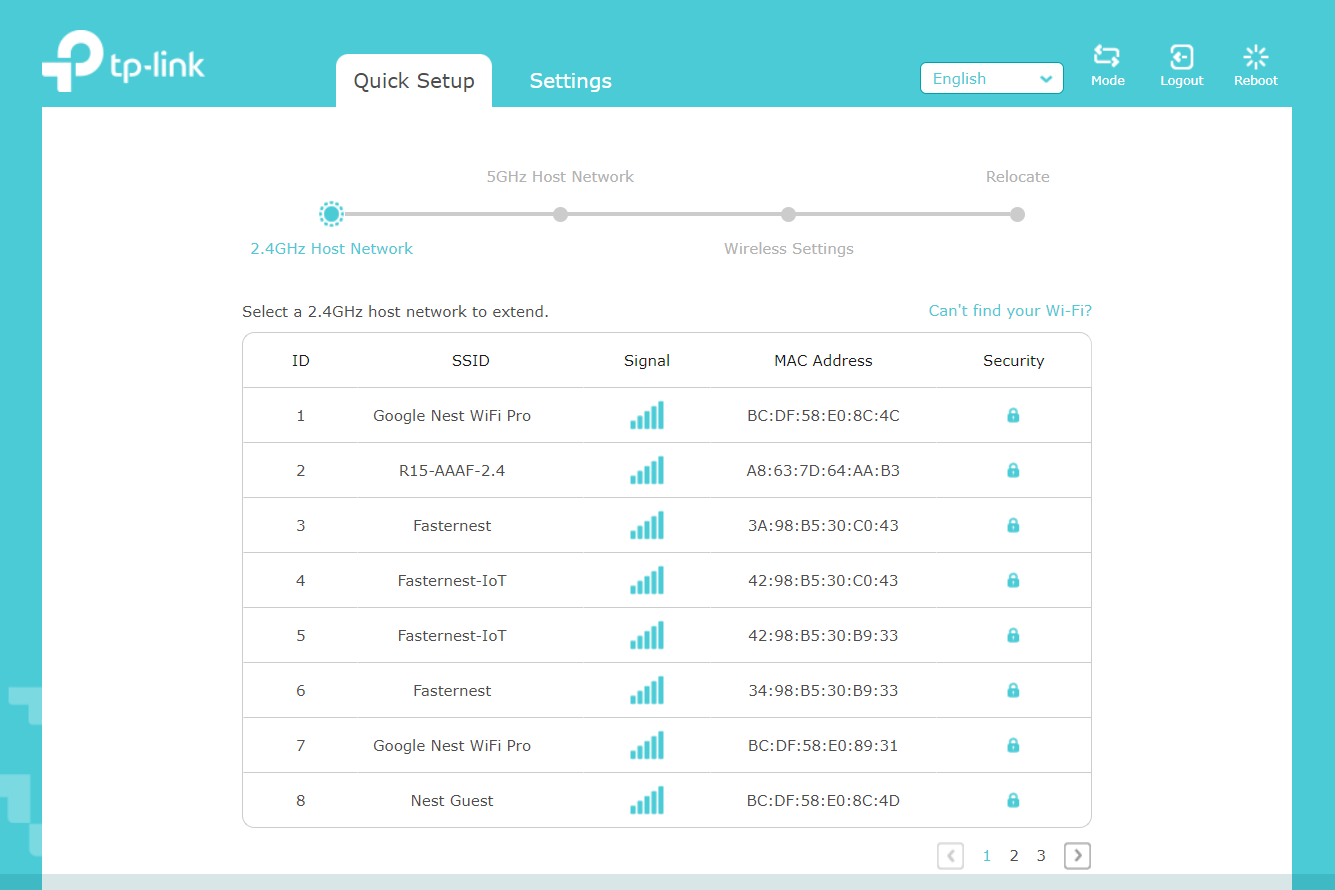
Task: Select Fasternest in row 3
Action: tap(452, 525)
